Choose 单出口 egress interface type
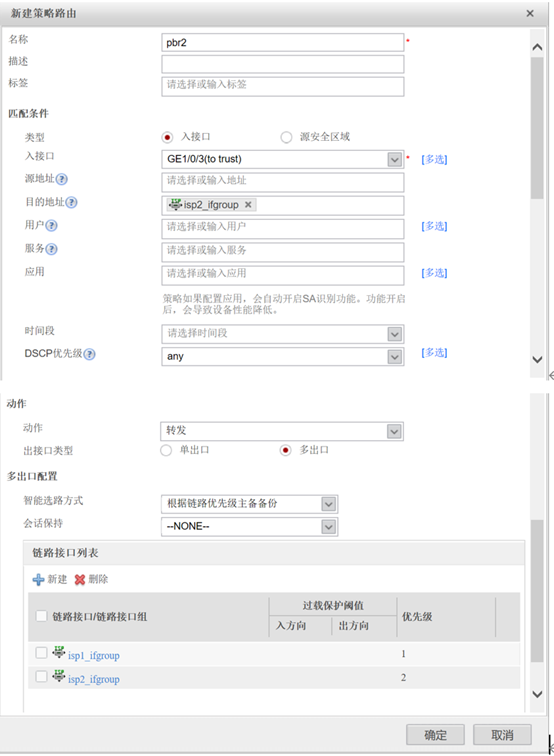This screenshot has width=554, height=756. [x=166, y=450]
